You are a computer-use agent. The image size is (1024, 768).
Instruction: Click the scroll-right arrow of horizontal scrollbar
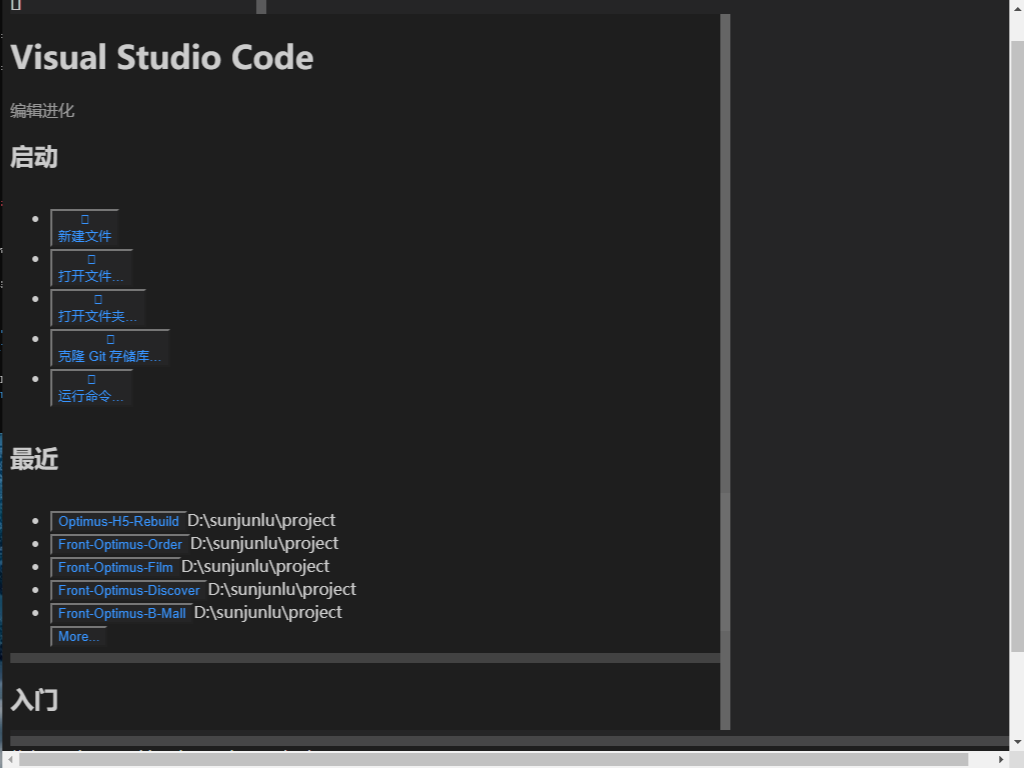(1001, 760)
